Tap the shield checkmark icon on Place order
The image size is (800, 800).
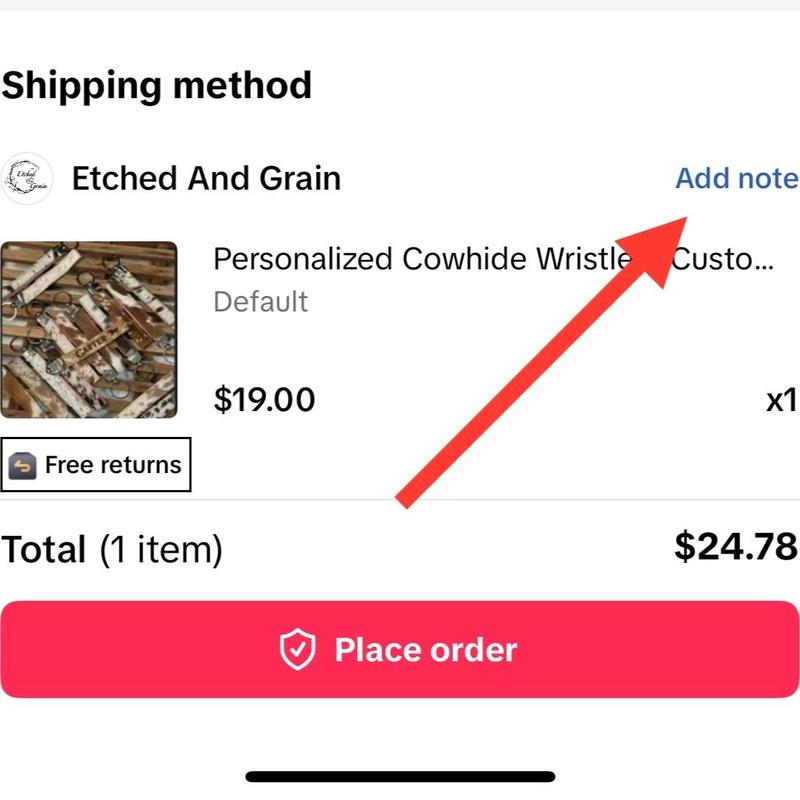[297, 649]
